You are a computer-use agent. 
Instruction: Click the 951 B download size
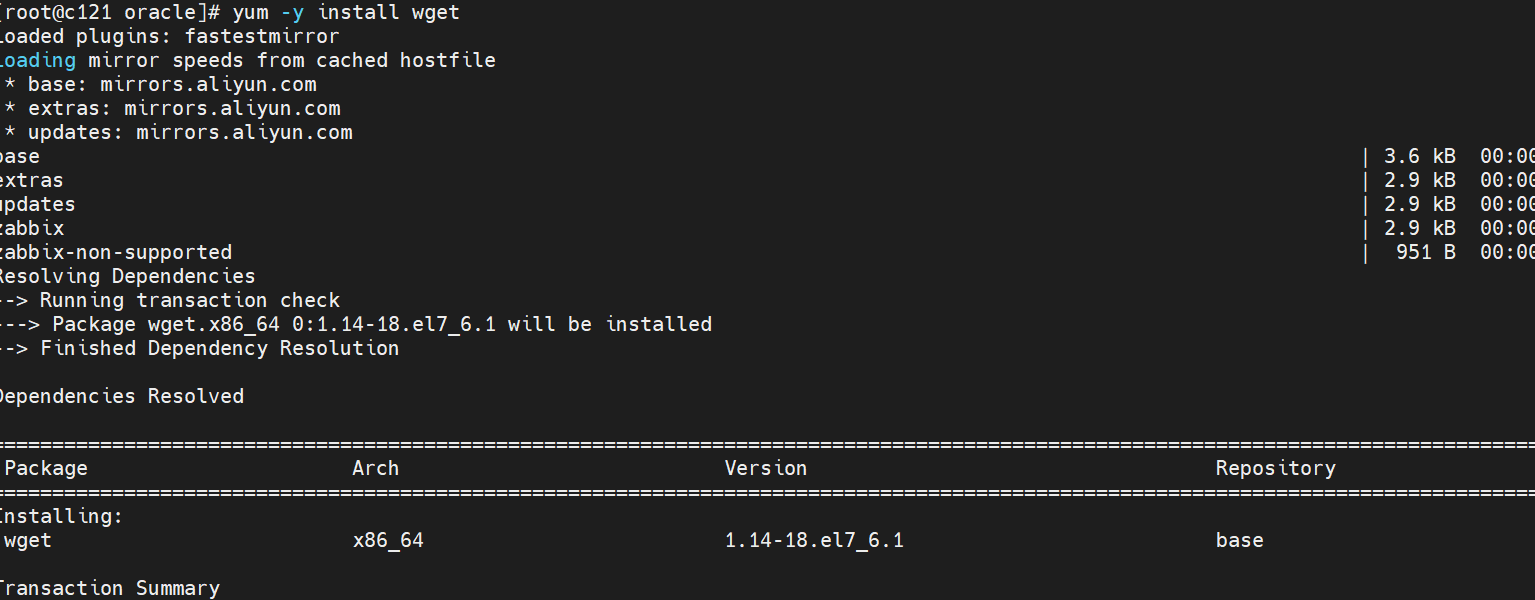coord(1425,253)
